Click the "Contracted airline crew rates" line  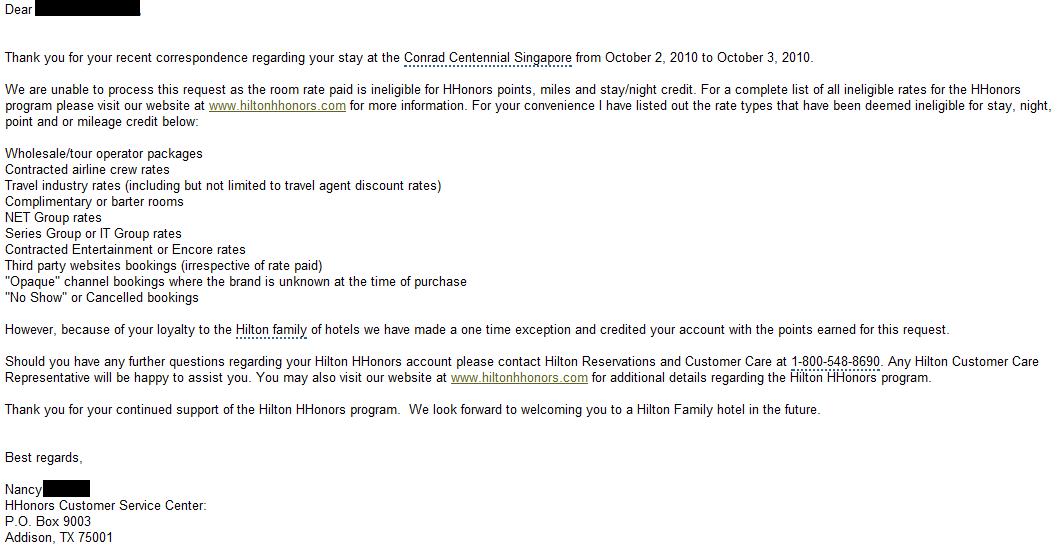click(x=88, y=170)
